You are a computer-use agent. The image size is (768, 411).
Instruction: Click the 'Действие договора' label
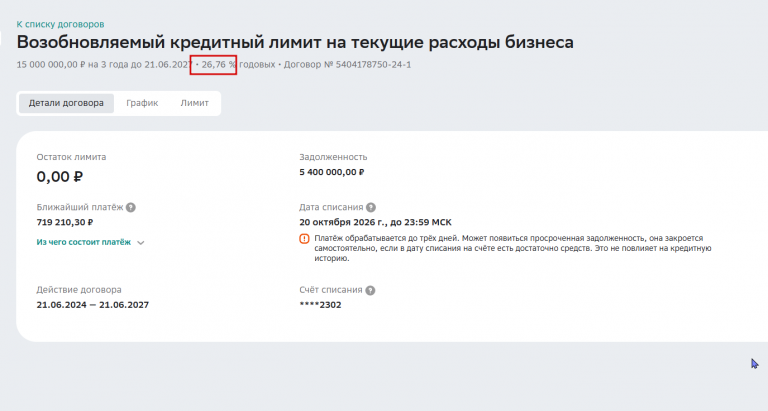[x=79, y=290]
